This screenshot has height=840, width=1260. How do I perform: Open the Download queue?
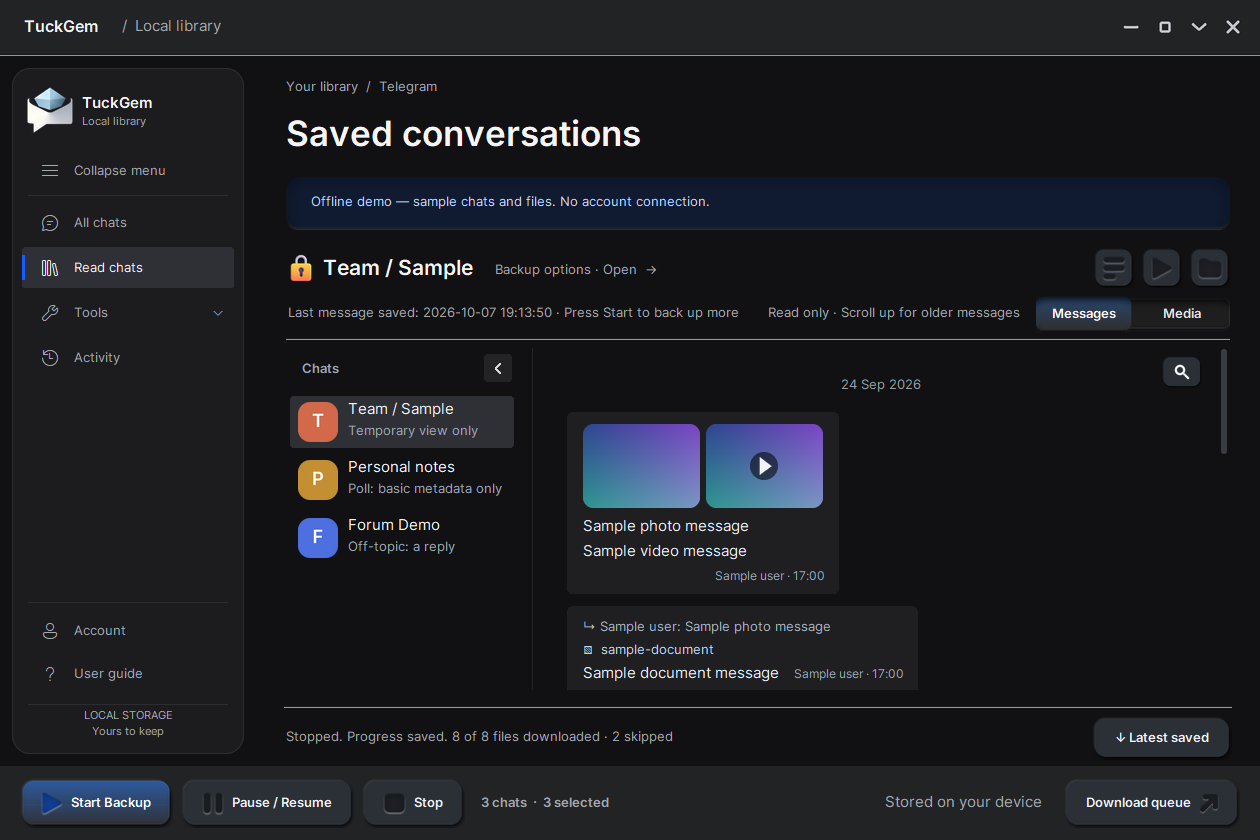pos(1151,802)
